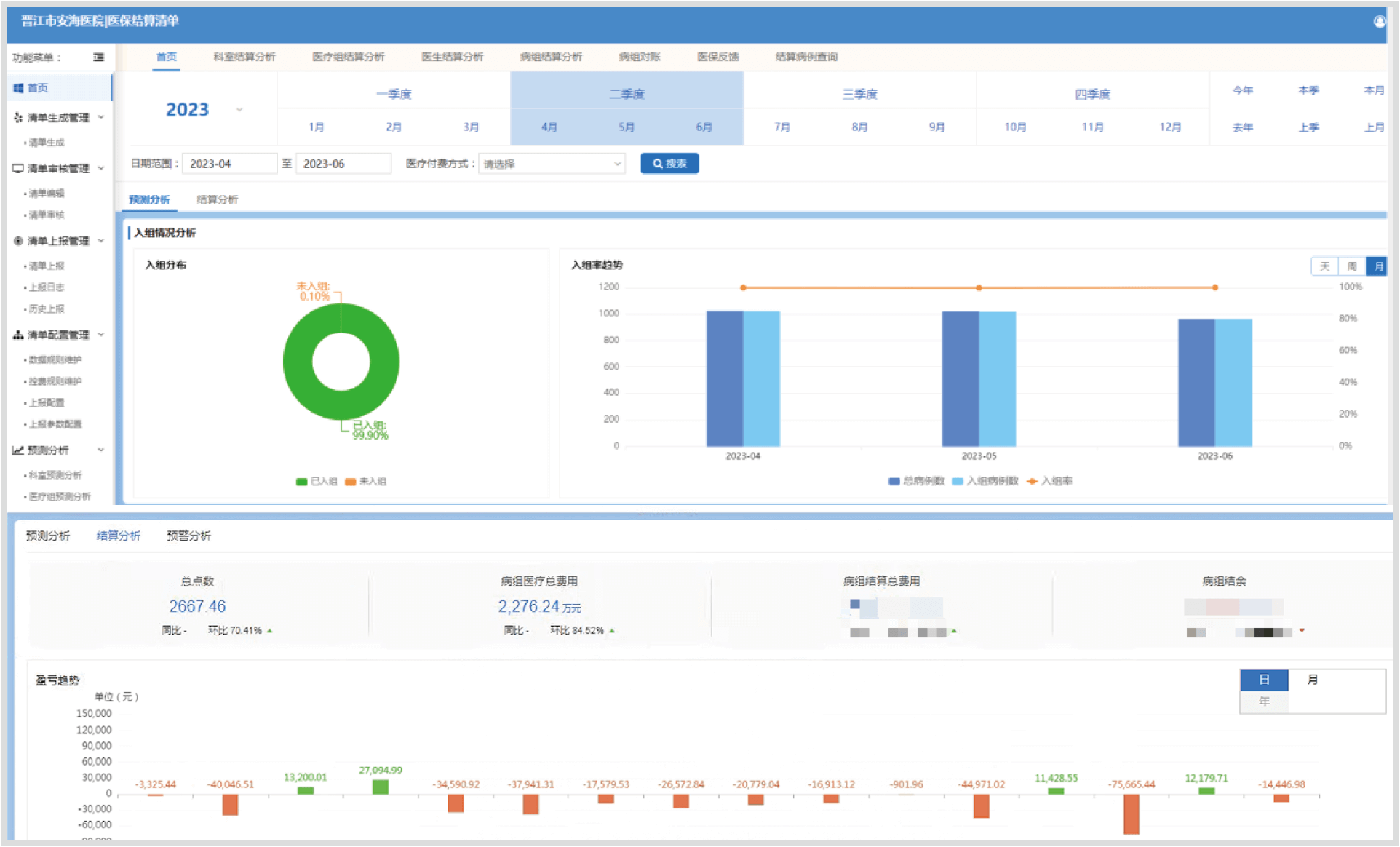Switch to the 医保反馈 top tab

coord(717,57)
